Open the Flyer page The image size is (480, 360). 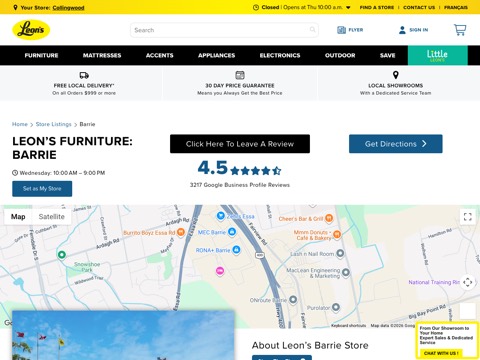(350, 30)
